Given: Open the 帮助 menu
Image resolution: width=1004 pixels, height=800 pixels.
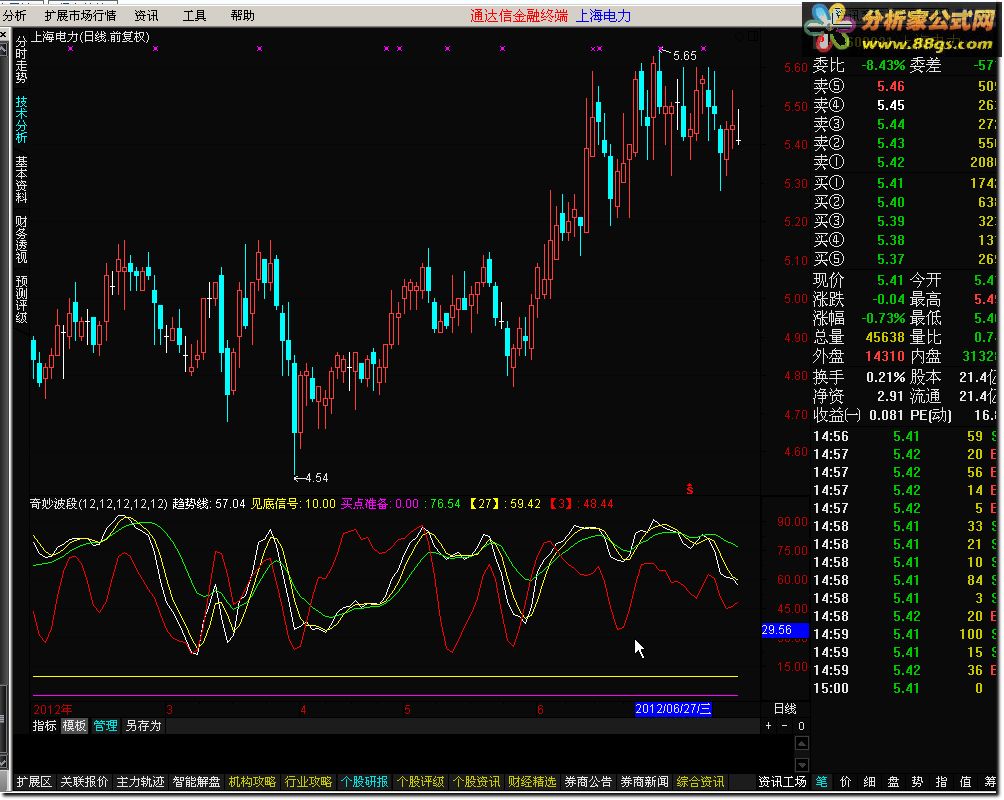Looking at the screenshot, I should tap(242, 15).
